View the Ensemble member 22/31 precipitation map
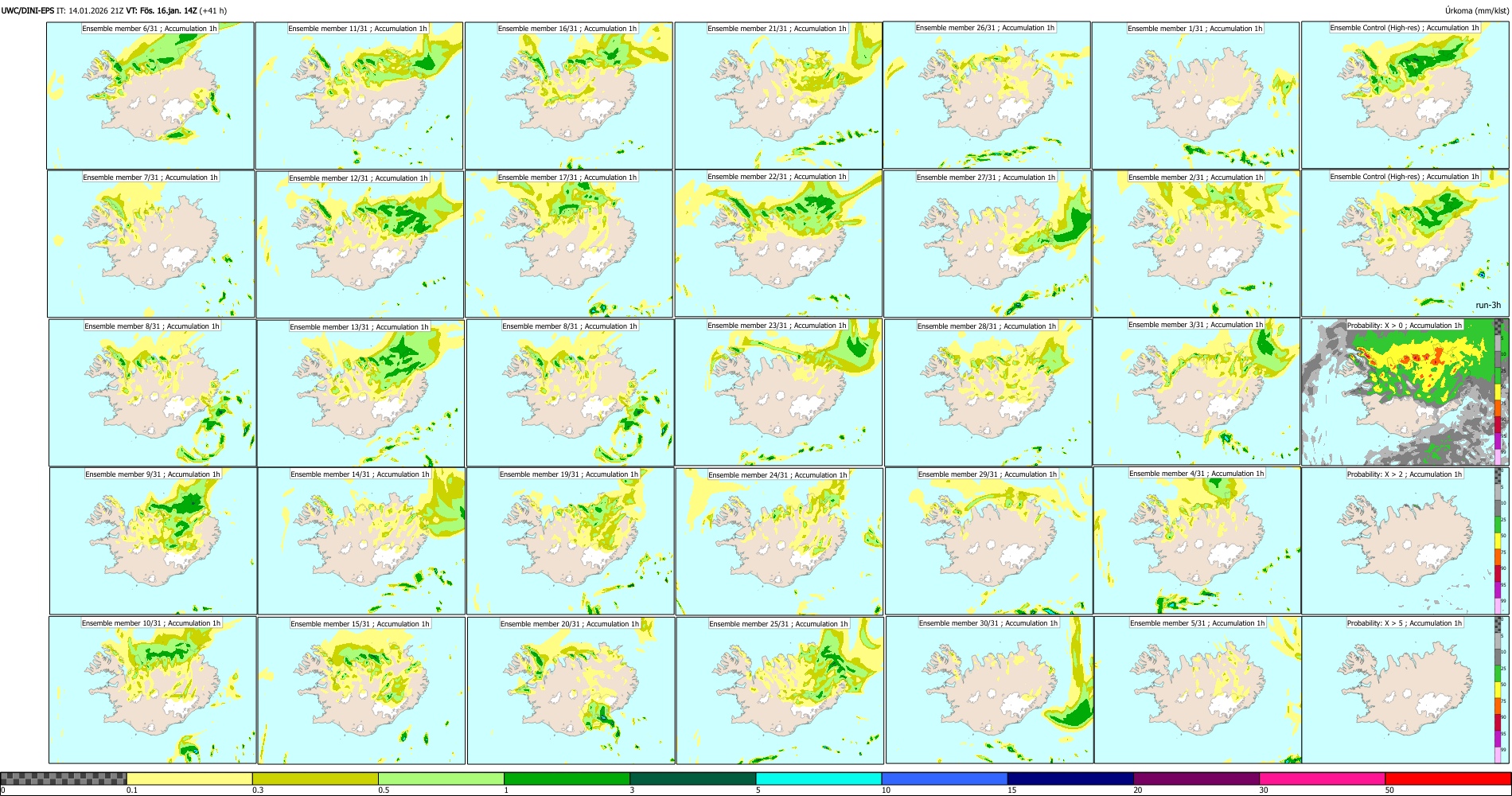Viewport: 1512px width, 796px height. point(778,244)
